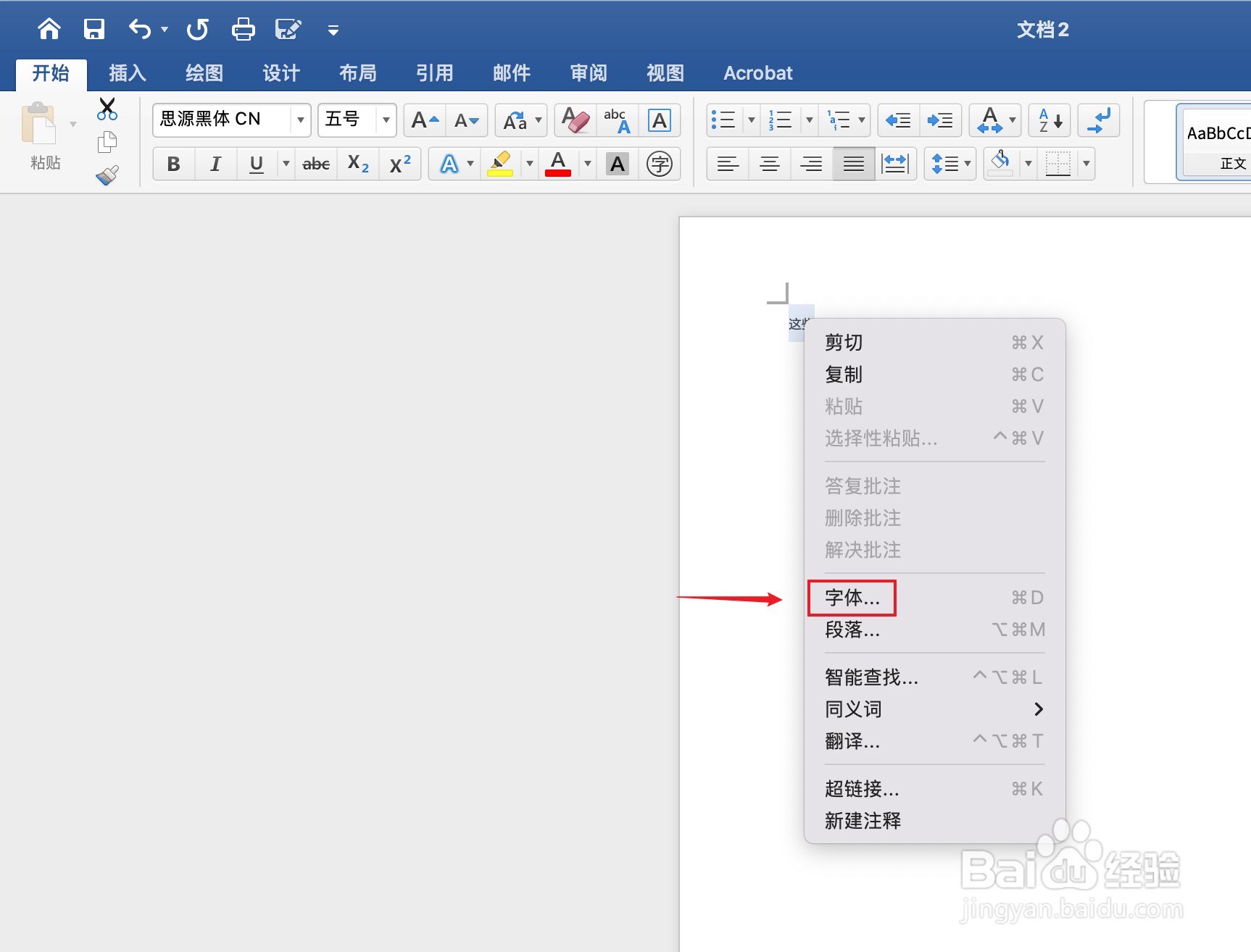This screenshot has height=952, width=1251.
Task: Expand the change case Aa dropdown
Action: coord(539,120)
